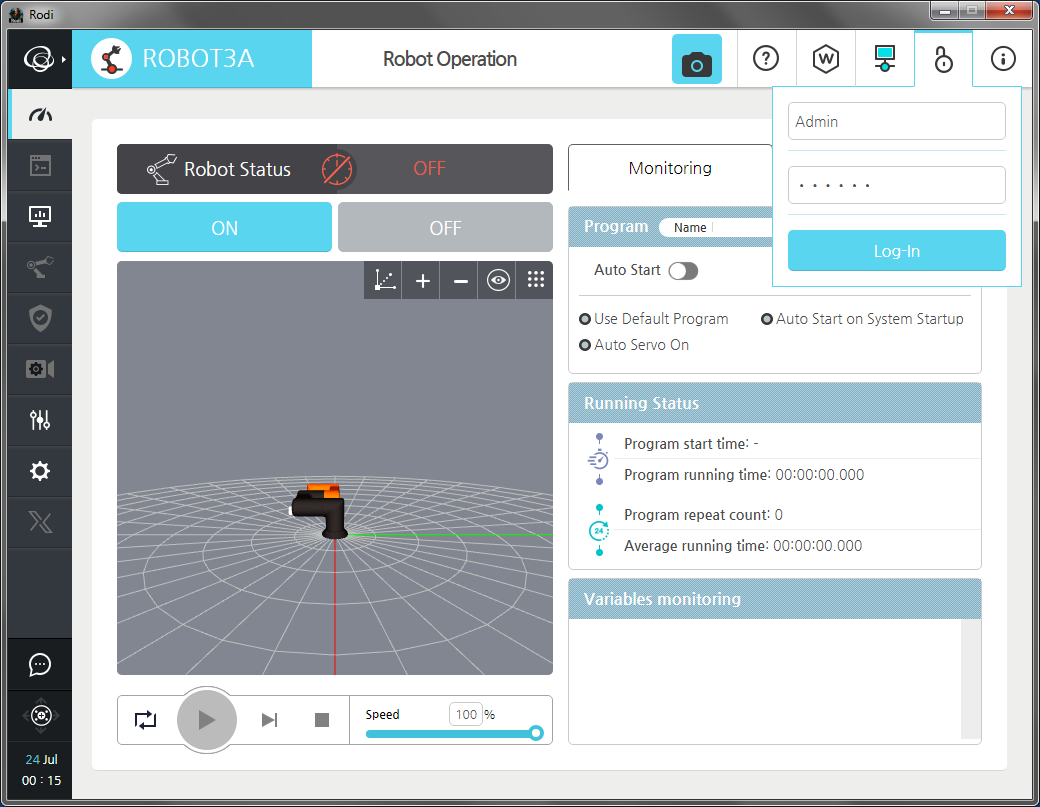Toggle the Auto Start switch
Screen dimensions: 1040x807
point(683,271)
